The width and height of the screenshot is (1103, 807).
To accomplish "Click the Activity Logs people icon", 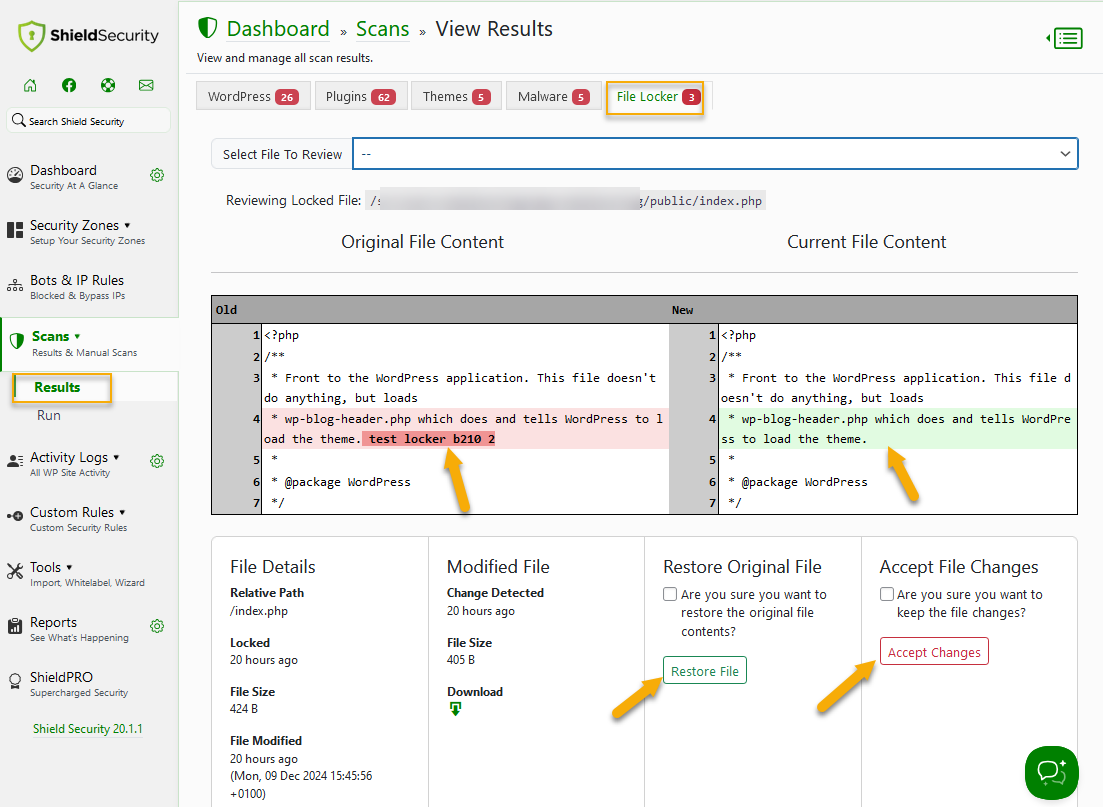I will (x=15, y=462).
